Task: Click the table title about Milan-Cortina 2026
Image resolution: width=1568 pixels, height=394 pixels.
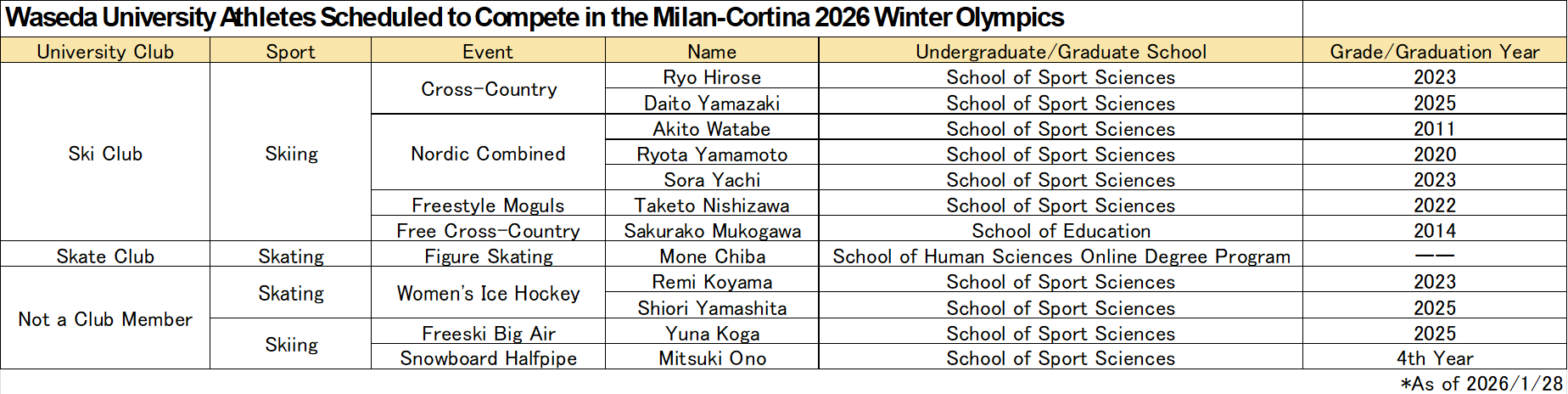Action: pyautogui.click(x=535, y=18)
